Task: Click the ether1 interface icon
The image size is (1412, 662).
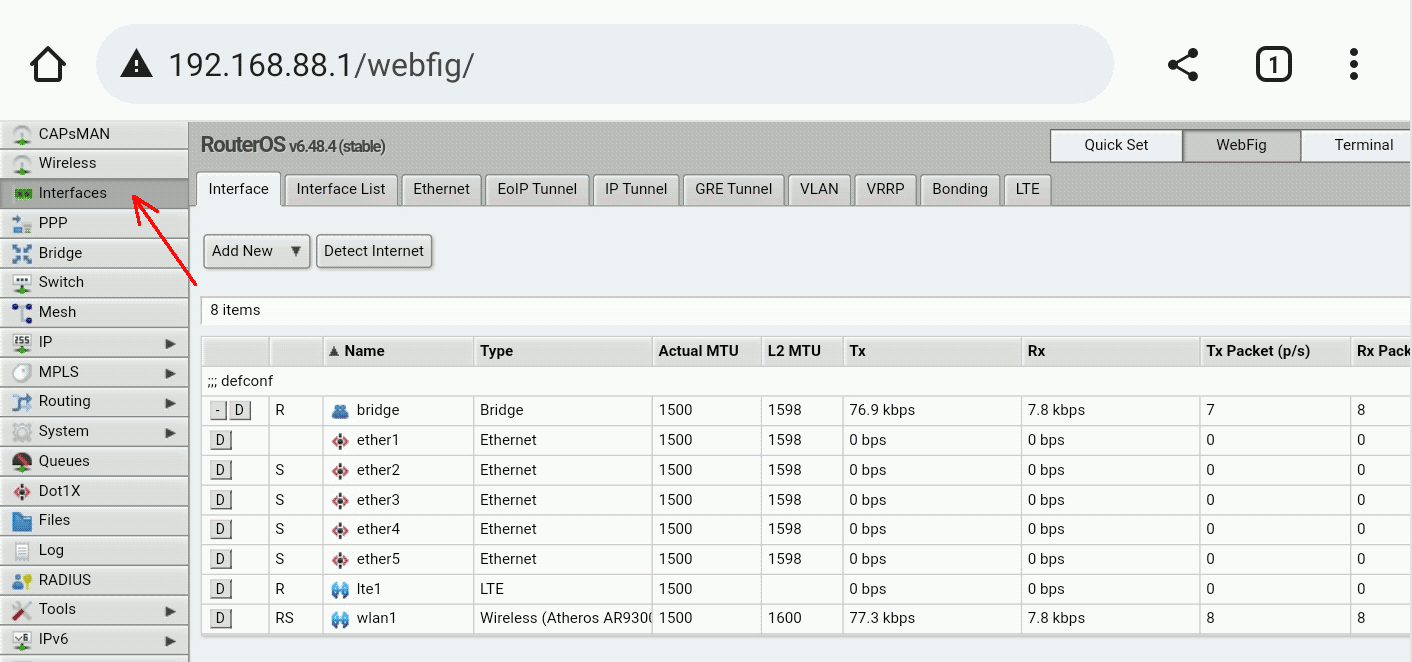Action: [x=340, y=440]
